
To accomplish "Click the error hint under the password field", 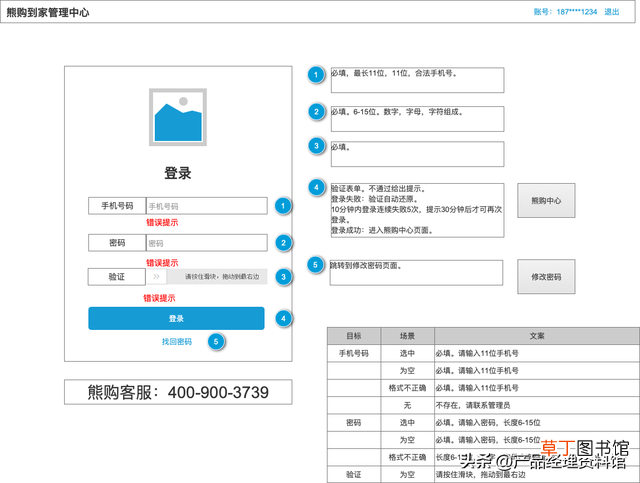I will coord(162,263).
